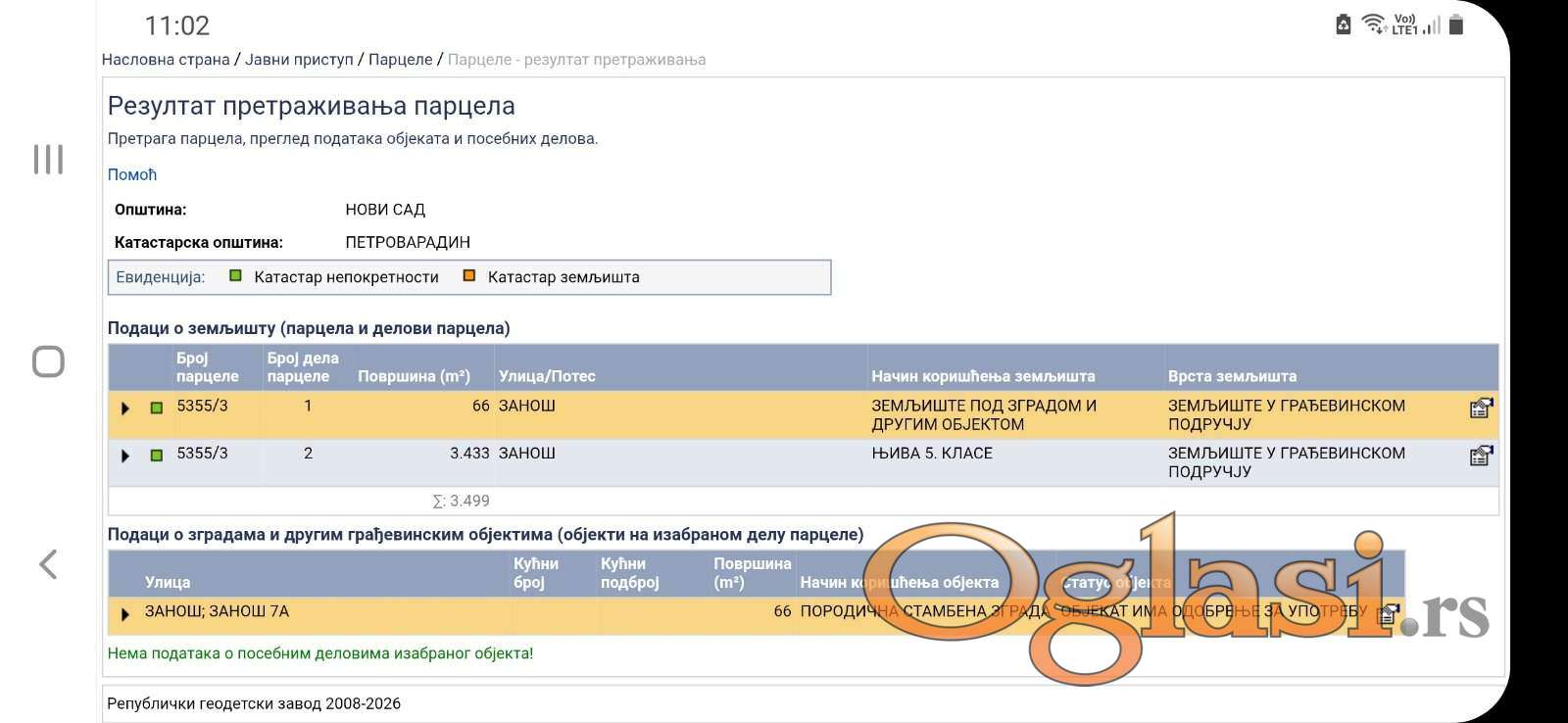Open the Помоћ help link
This screenshot has height=723, width=1568.
(132, 174)
